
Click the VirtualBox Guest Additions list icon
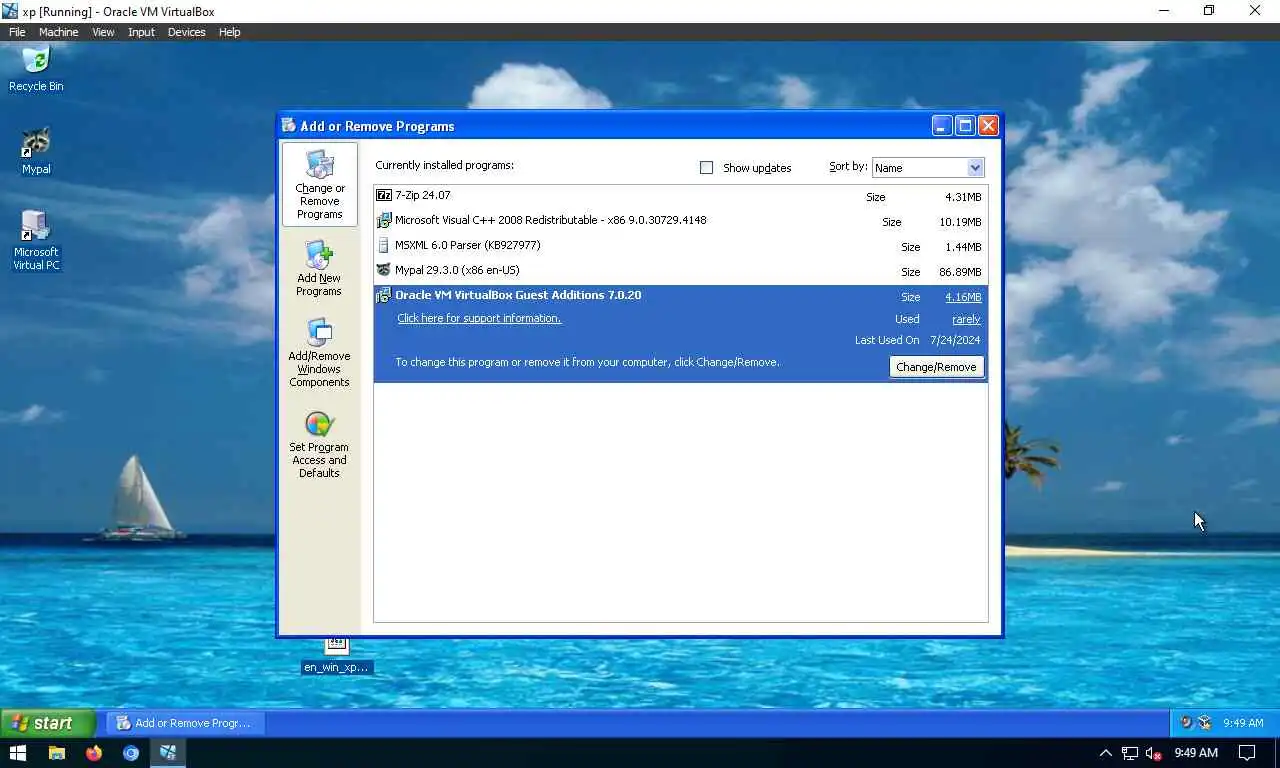click(x=383, y=295)
